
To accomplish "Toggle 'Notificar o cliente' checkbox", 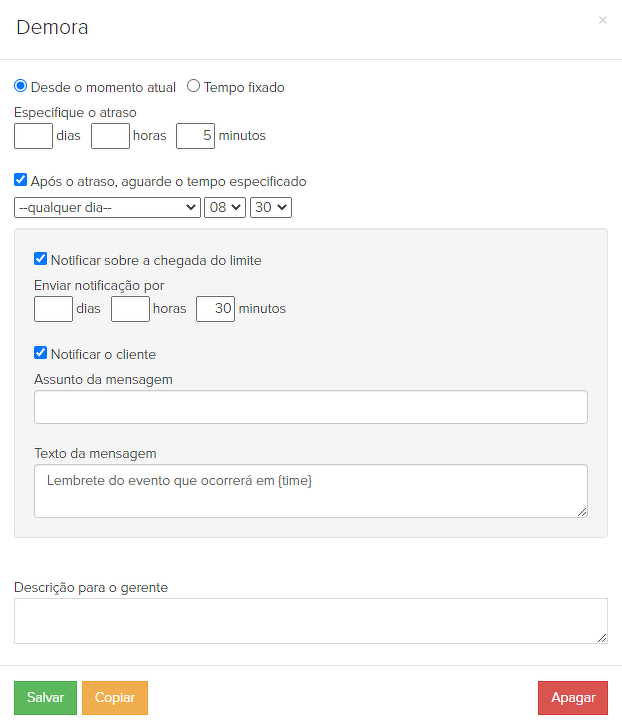I will coord(41,353).
